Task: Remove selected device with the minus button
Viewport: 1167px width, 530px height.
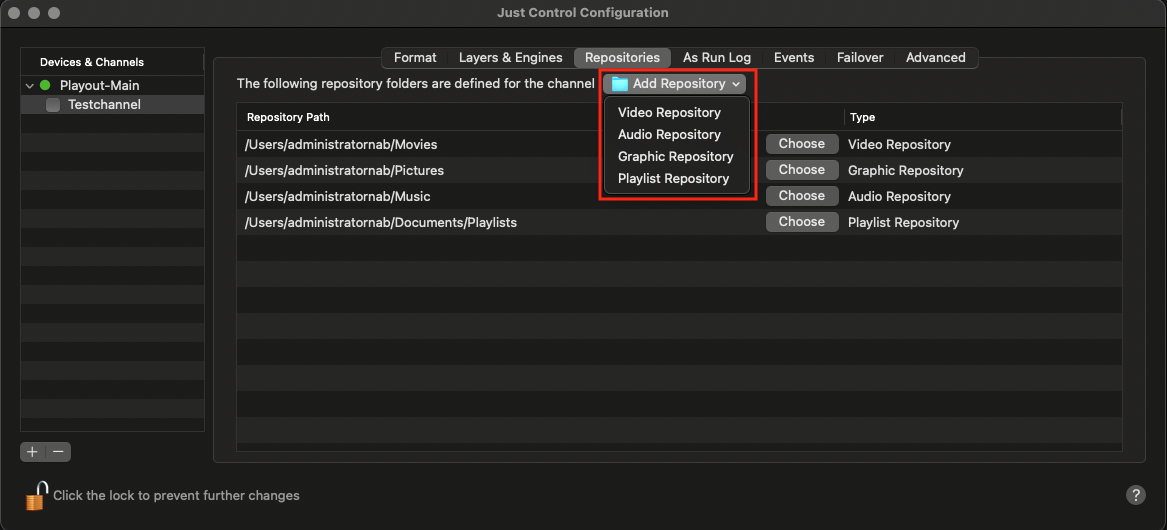Action: pos(58,452)
